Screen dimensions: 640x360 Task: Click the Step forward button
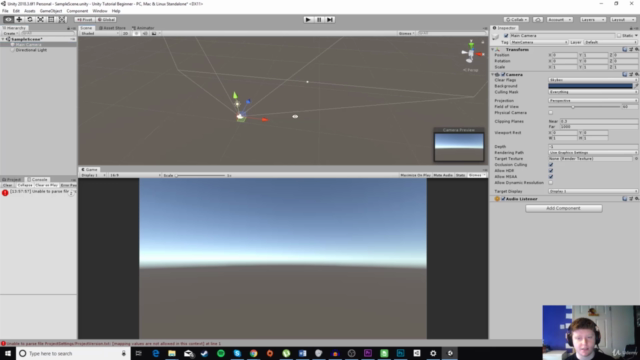(x=330, y=20)
